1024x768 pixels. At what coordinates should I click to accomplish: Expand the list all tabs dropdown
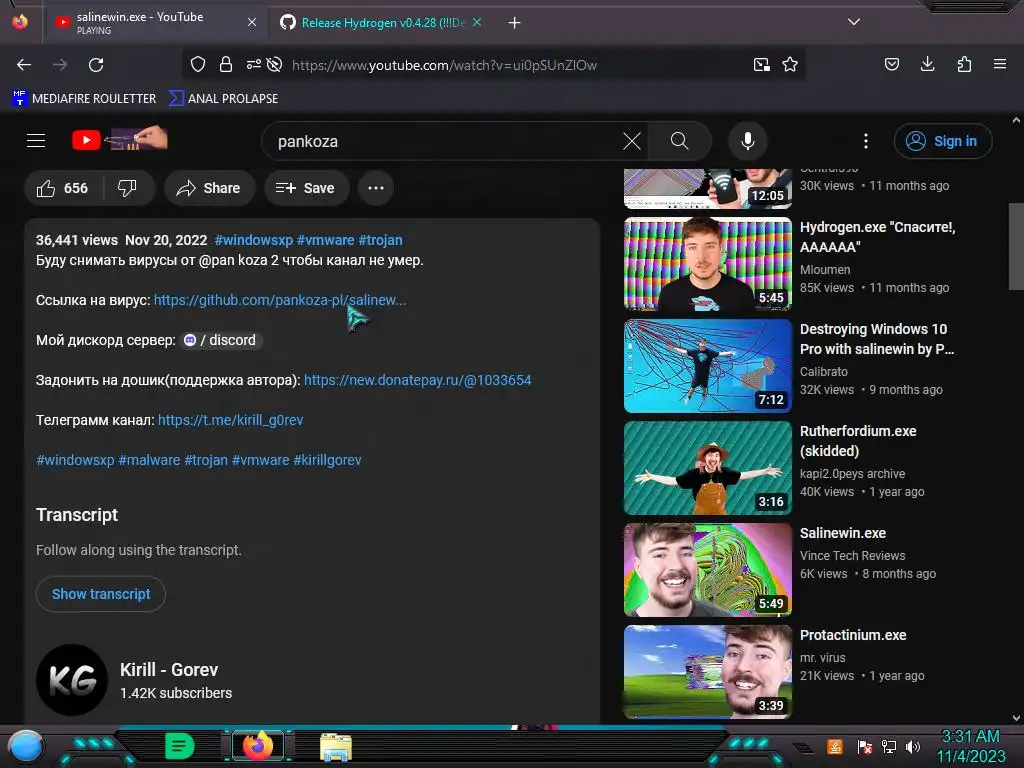click(854, 22)
